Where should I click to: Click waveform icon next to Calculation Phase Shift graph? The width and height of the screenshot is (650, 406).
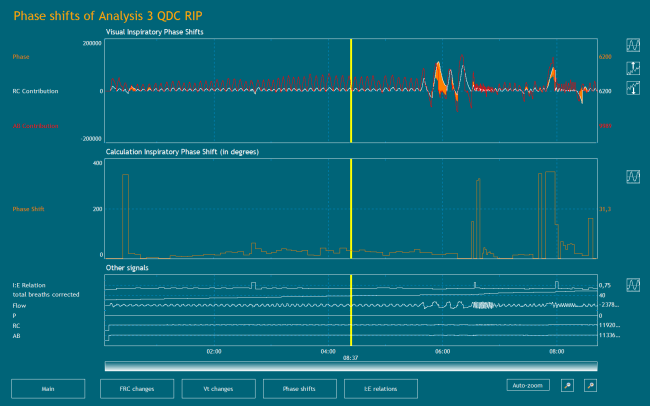pyautogui.click(x=633, y=176)
